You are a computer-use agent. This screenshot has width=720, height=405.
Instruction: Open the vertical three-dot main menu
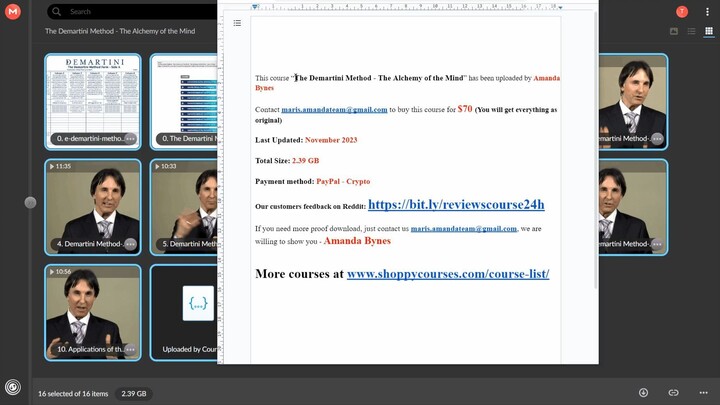(x=707, y=12)
